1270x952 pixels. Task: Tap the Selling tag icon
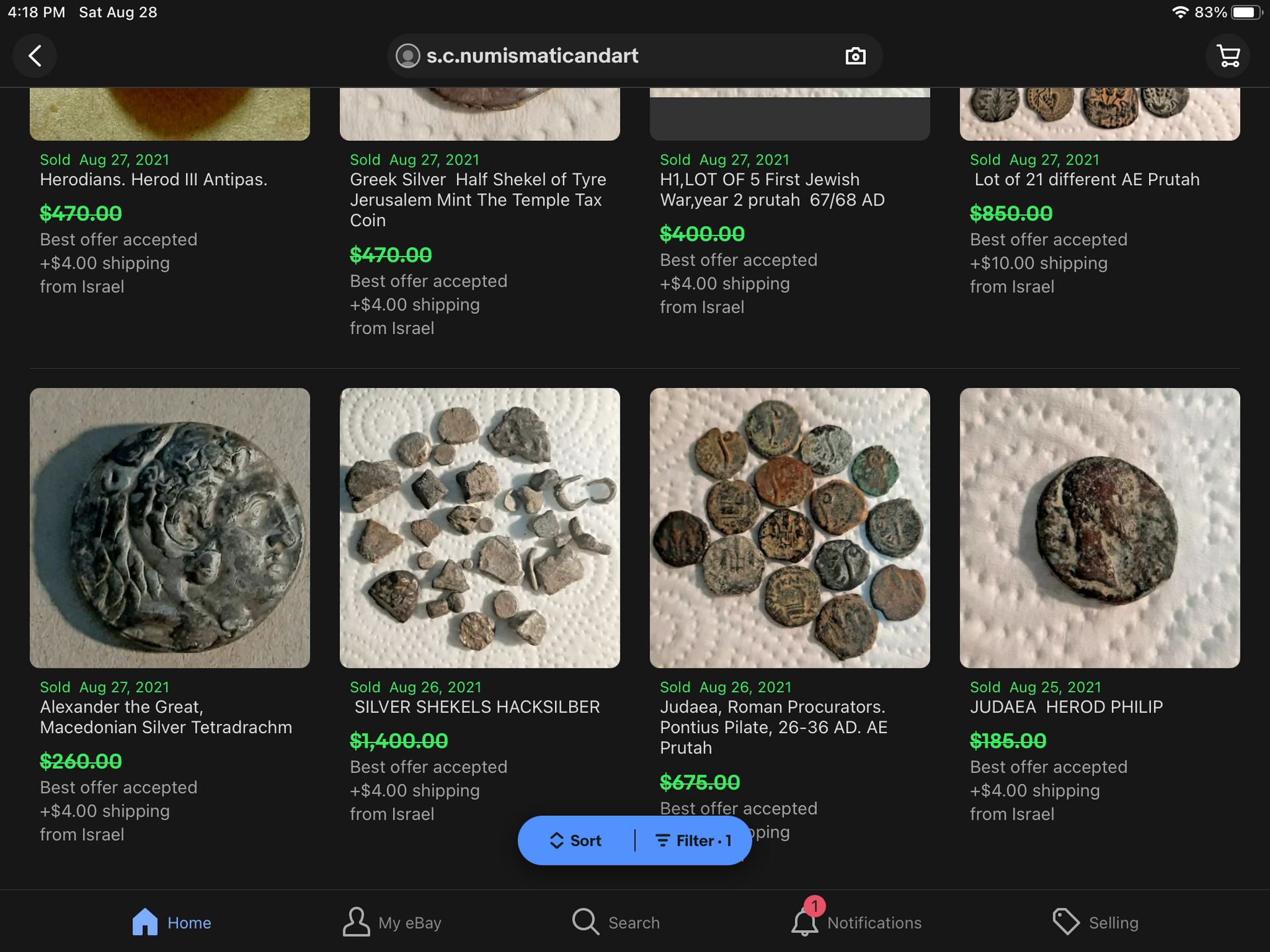[1066, 922]
